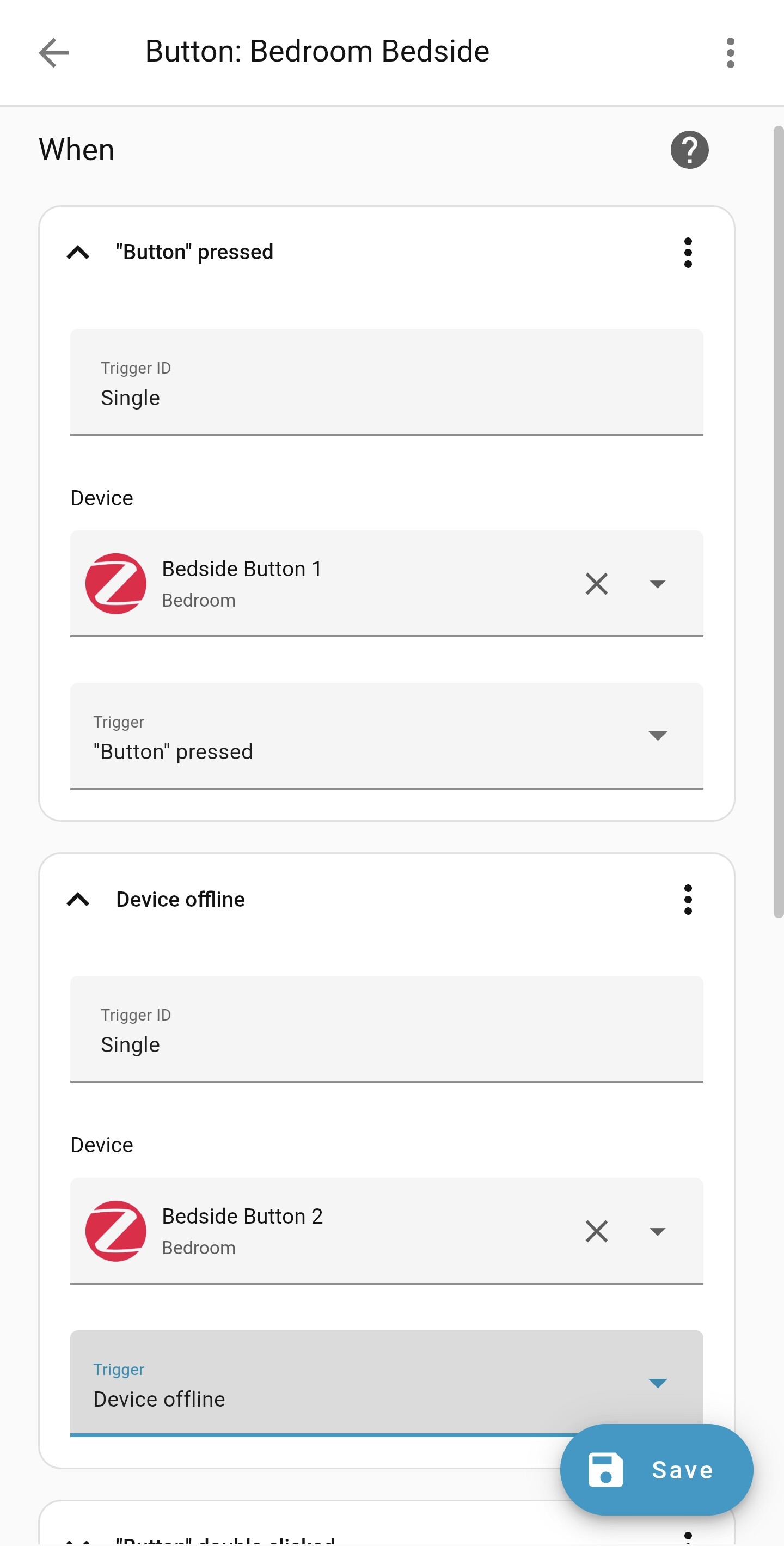Viewport: 784px width, 1546px height.
Task: Clear the Bedside Button 2 device selection
Action: [596, 1231]
